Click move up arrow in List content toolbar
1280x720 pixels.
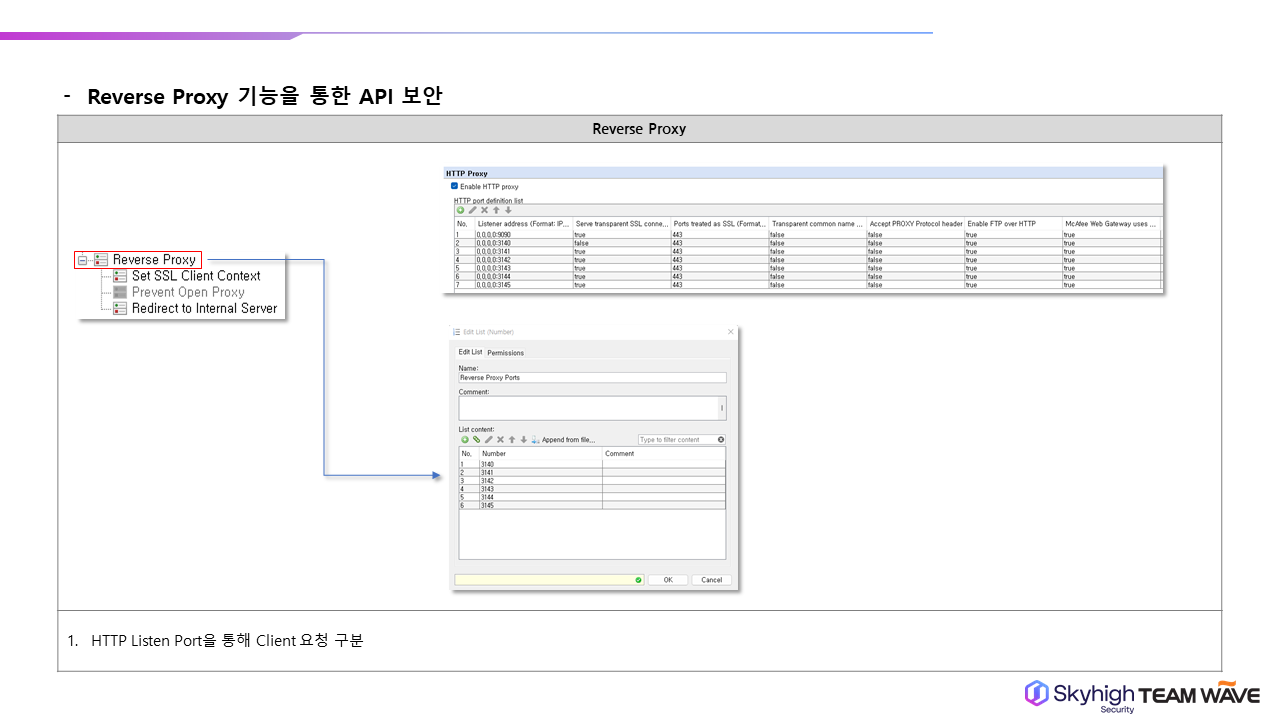point(512,440)
